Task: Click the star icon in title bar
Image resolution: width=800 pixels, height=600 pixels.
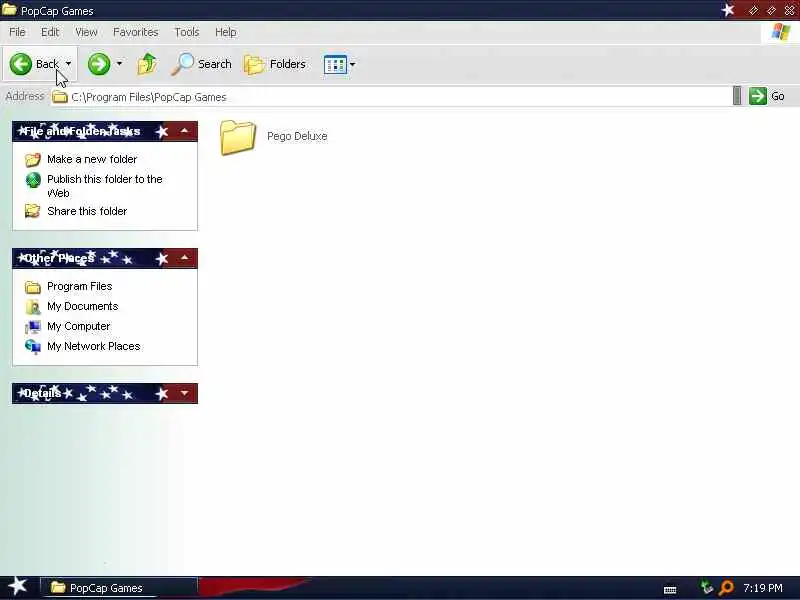Action: 728,10
